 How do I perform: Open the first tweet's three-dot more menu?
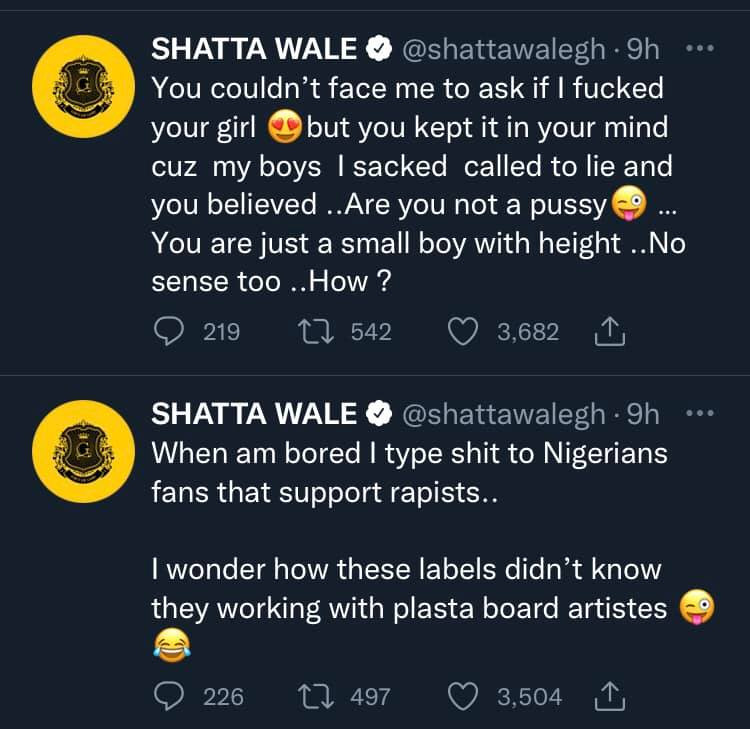[700, 48]
